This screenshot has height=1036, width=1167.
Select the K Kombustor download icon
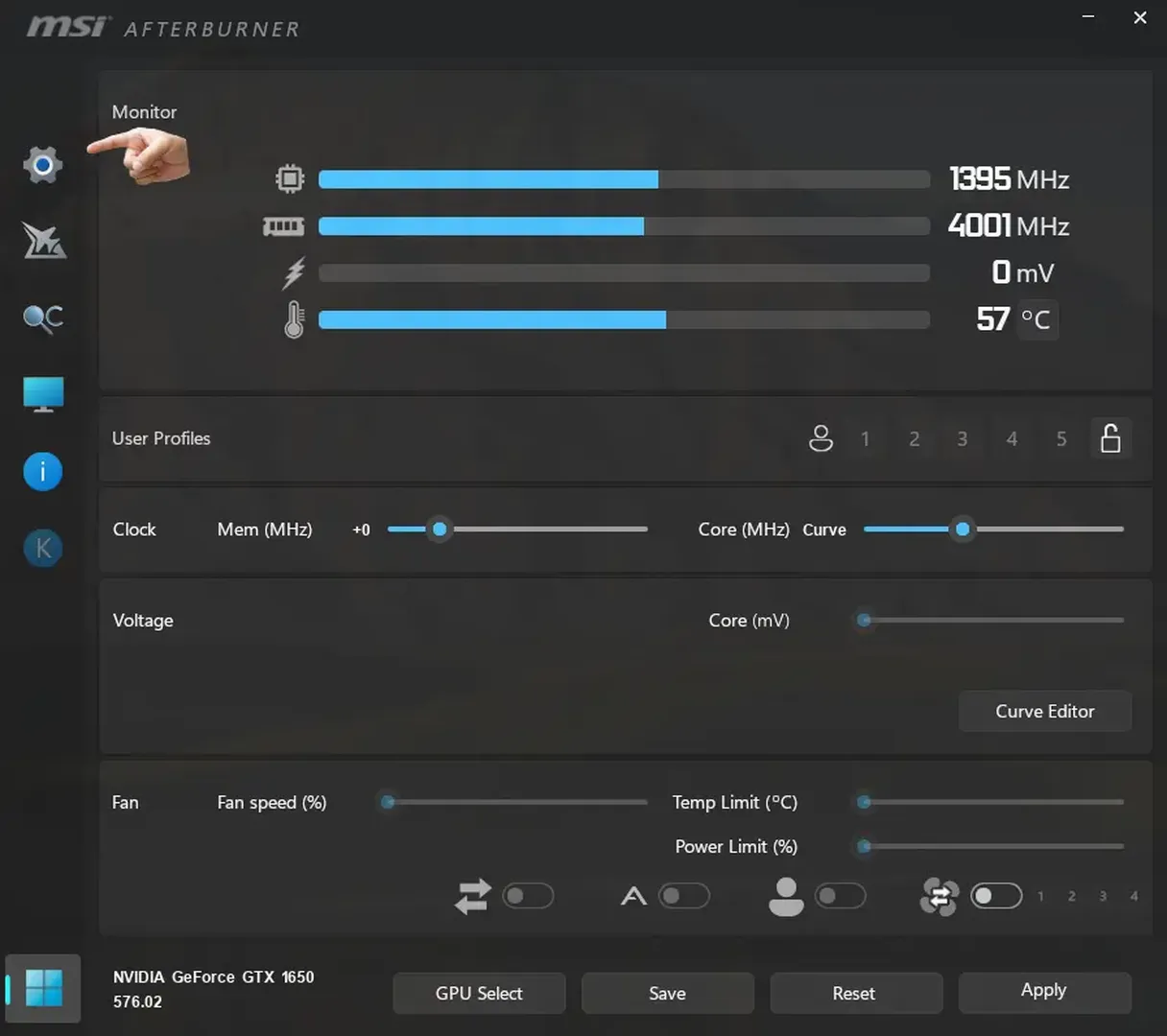42,548
